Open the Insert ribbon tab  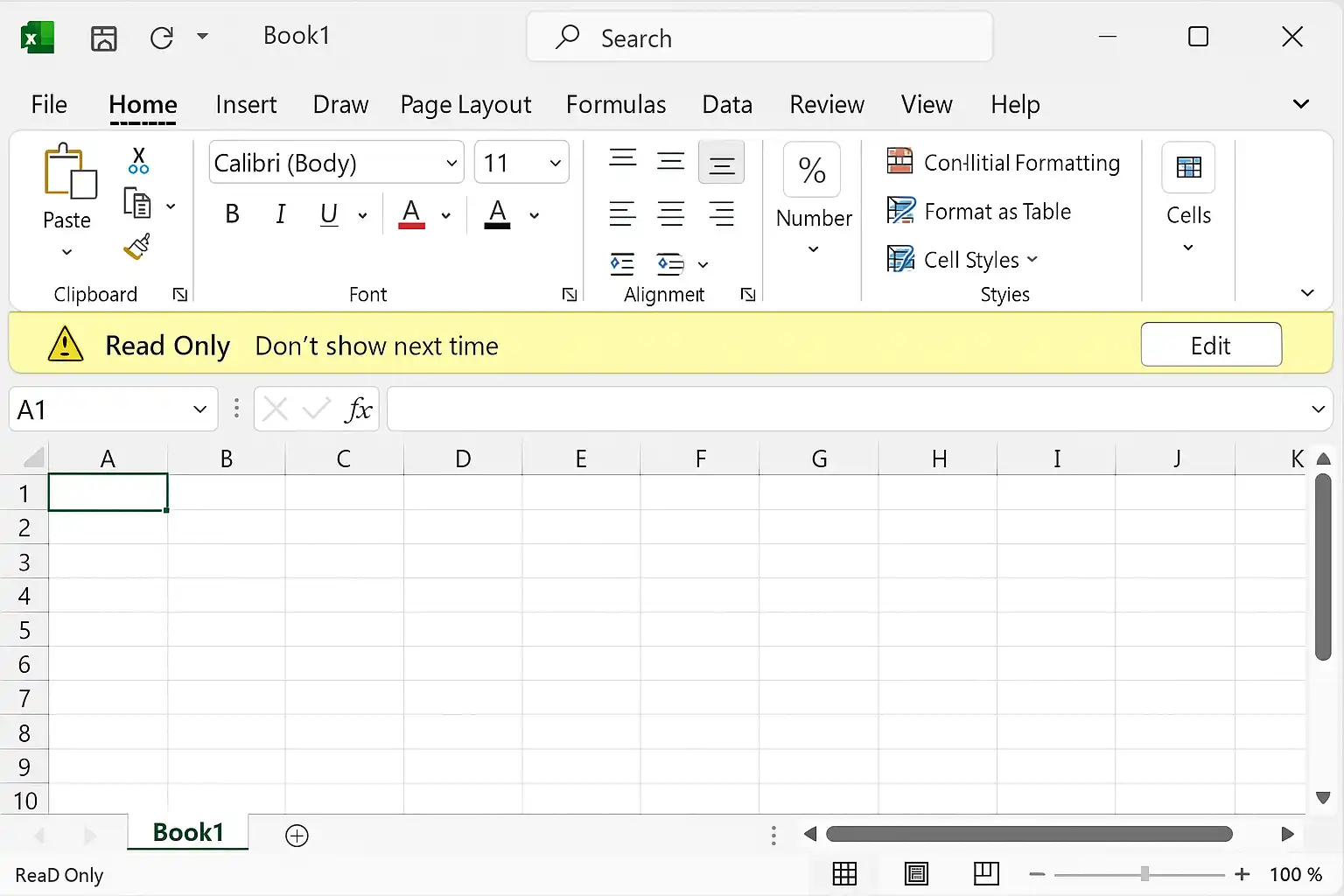(x=246, y=105)
